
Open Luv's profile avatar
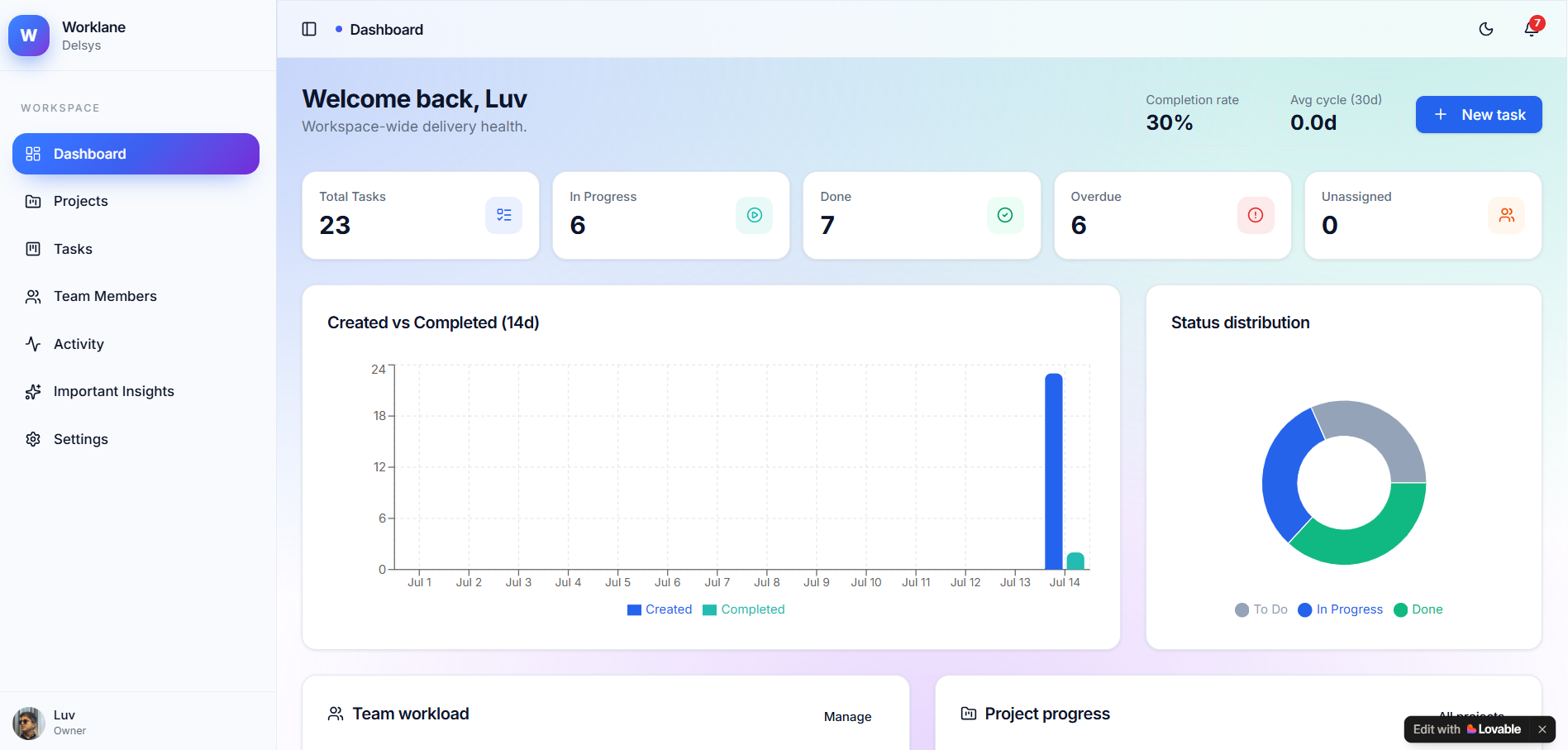click(x=29, y=724)
